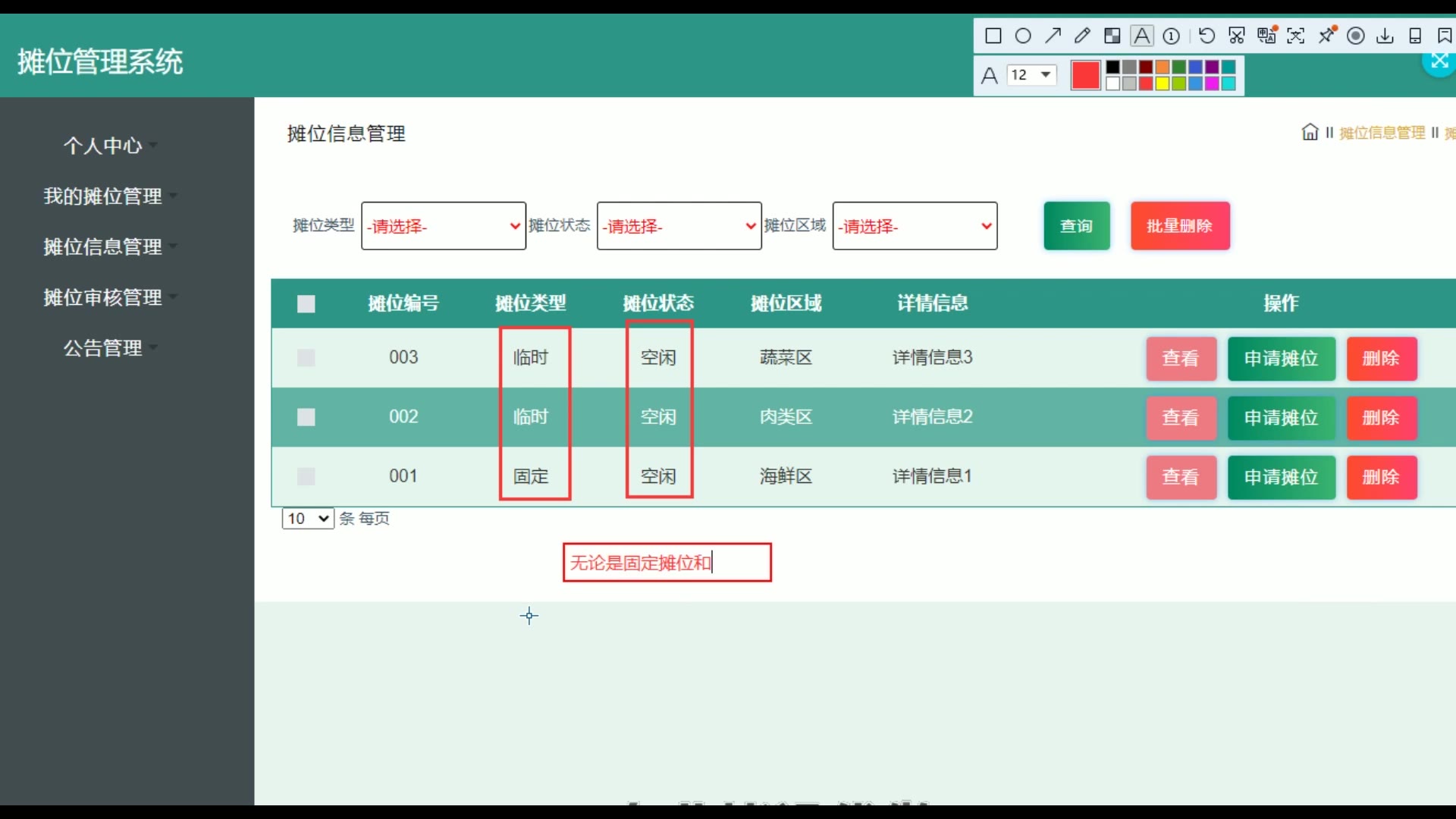
Task: Click the download save icon
Action: pyautogui.click(x=1385, y=36)
